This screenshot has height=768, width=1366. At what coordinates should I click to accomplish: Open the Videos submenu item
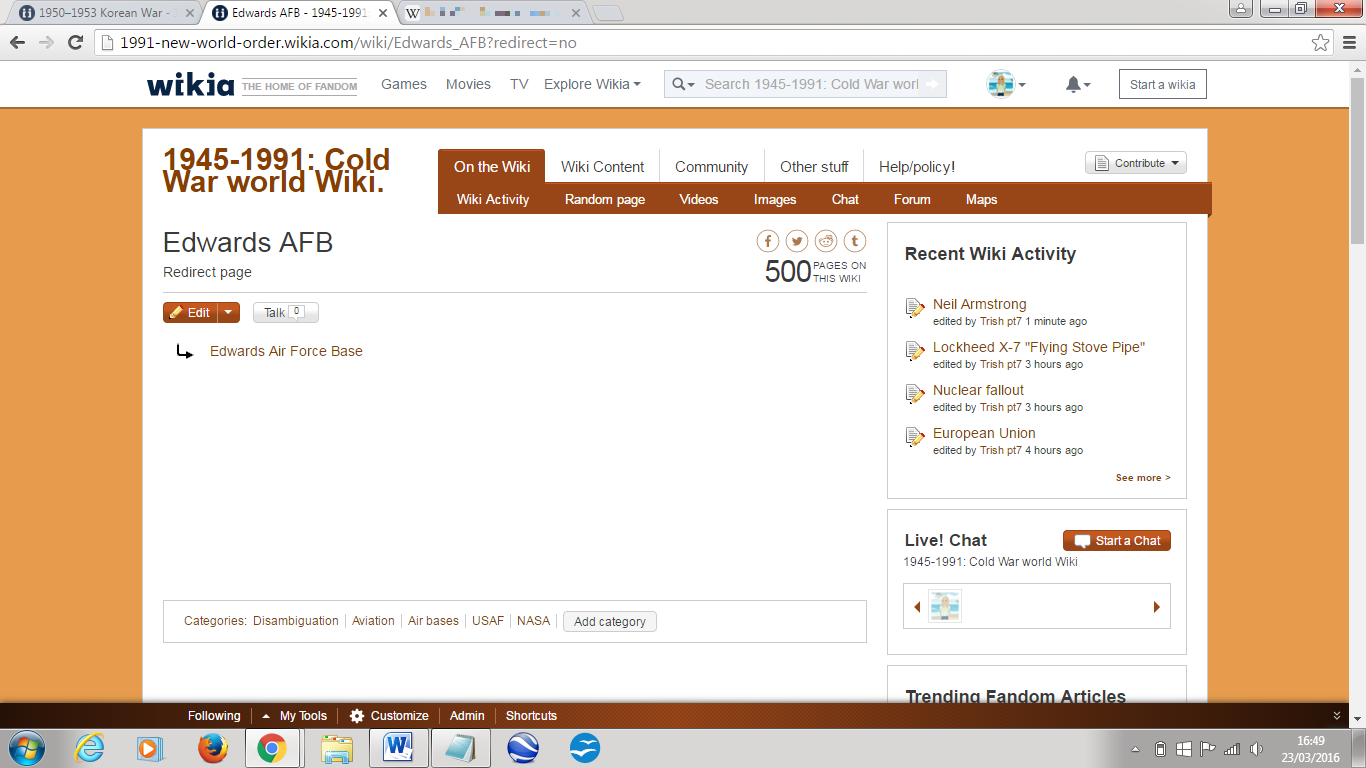(x=699, y=200)
